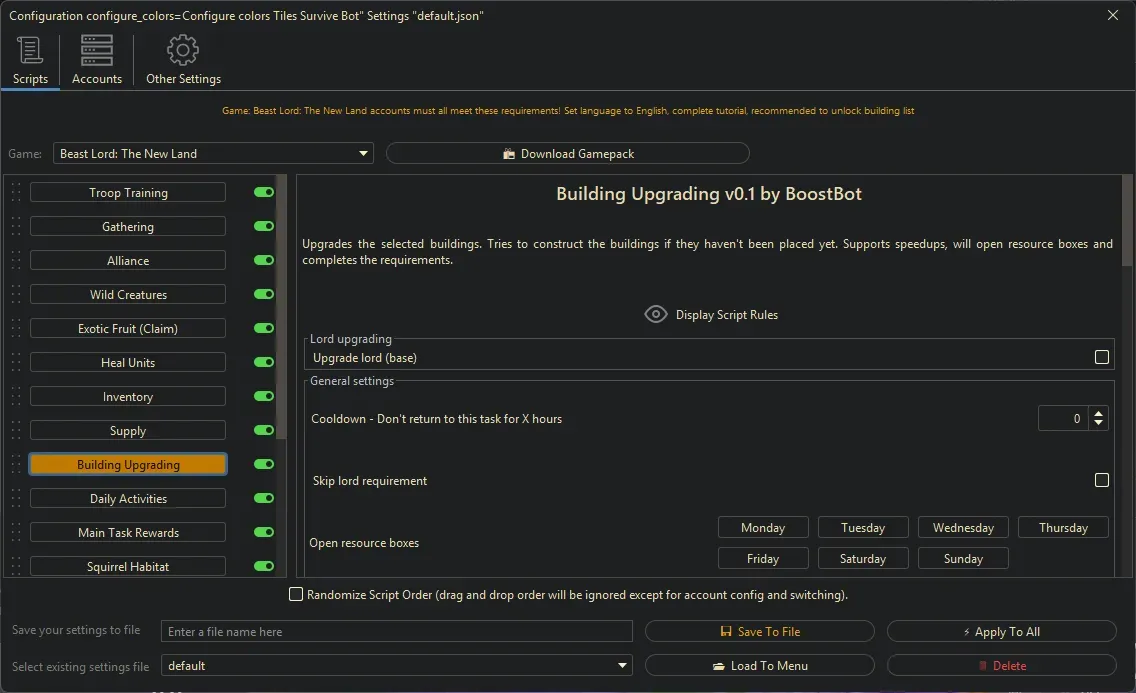Expand the cooldown hours spinner upward
1136x693 pixels.
tap(1098, 412)
